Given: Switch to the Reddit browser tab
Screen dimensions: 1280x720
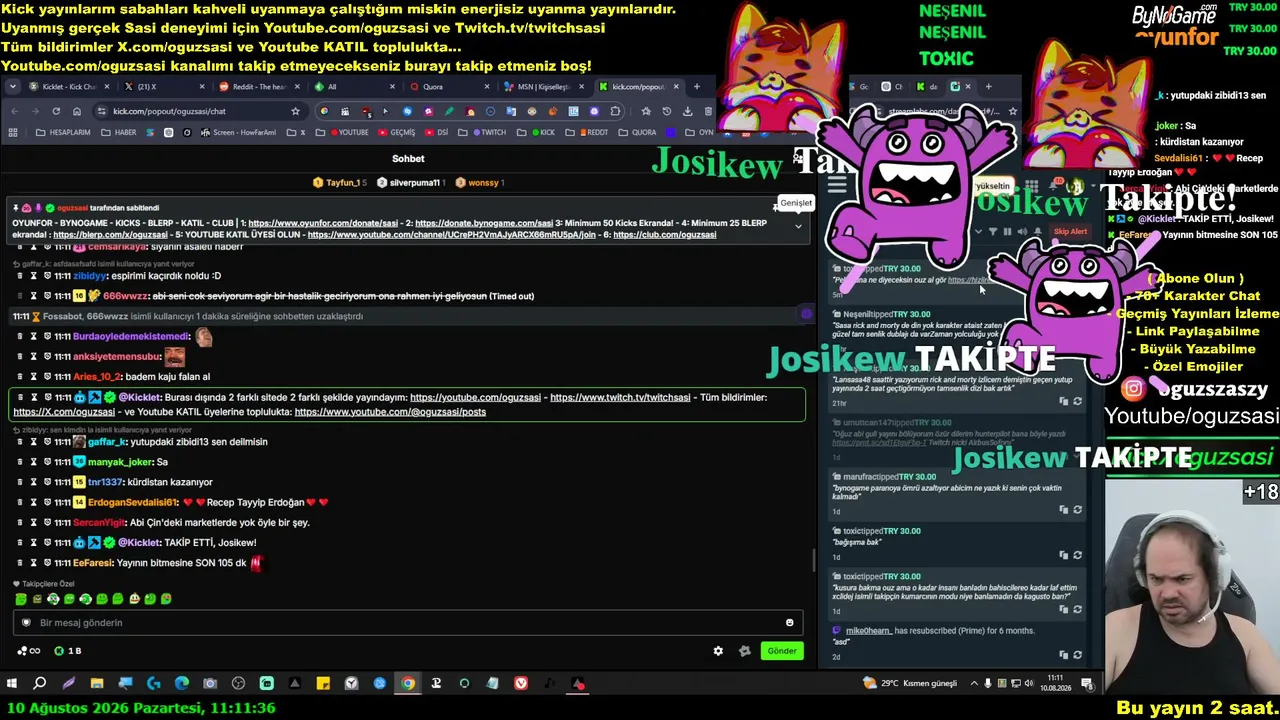Looking at the screenshot, I should (x=258, y=87).
